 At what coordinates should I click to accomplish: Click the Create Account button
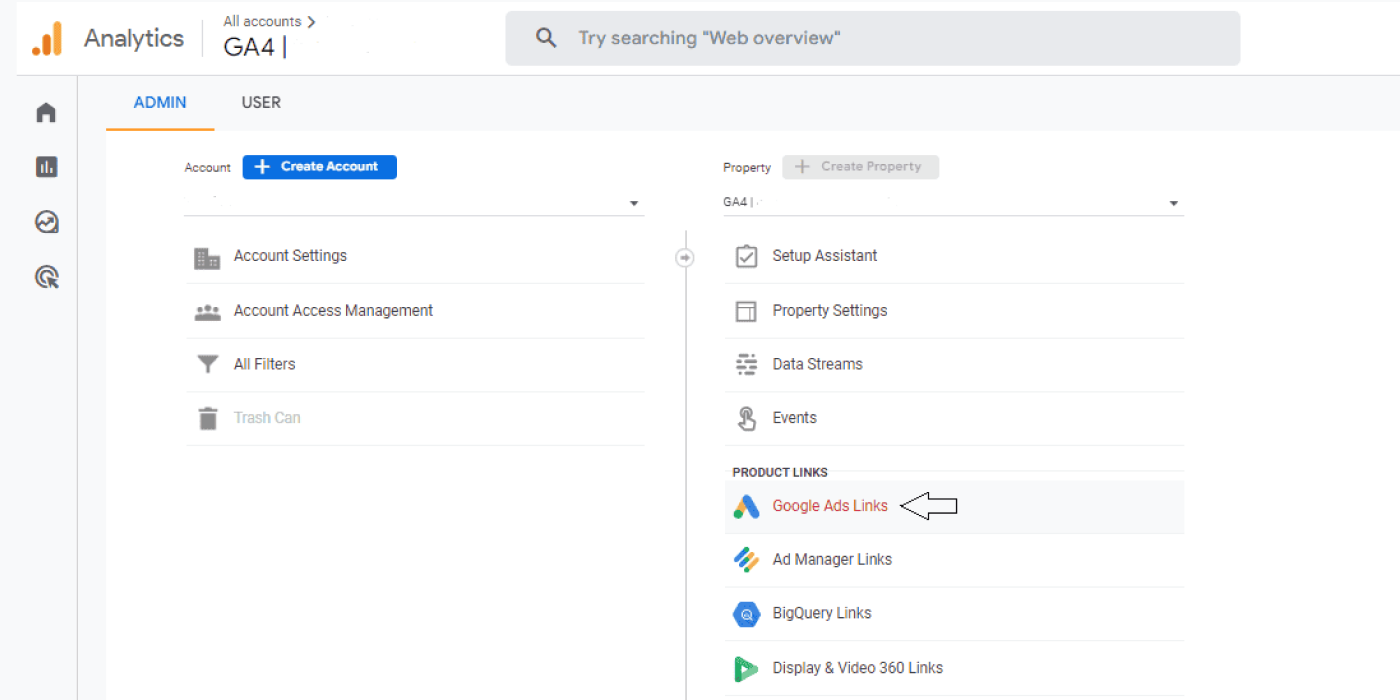click(320, 167)
